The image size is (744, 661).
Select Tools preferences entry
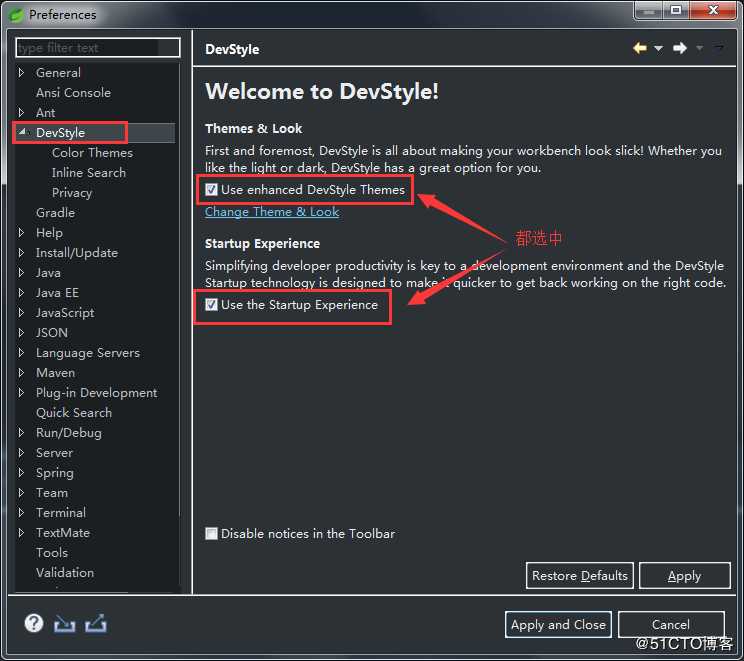click(52, 553)
